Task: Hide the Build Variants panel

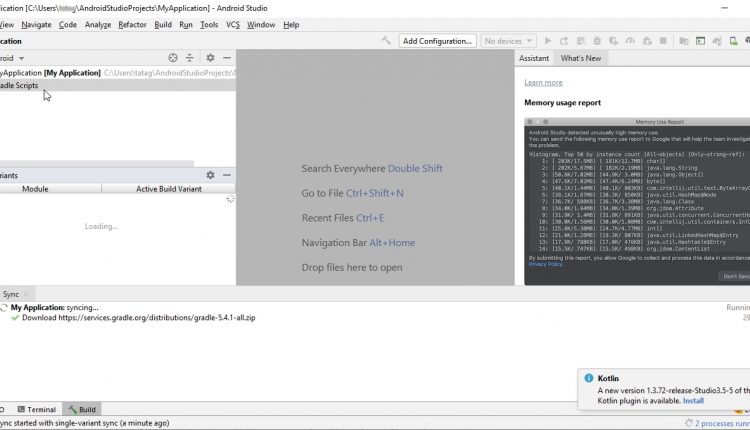Action: coord(227,175)
